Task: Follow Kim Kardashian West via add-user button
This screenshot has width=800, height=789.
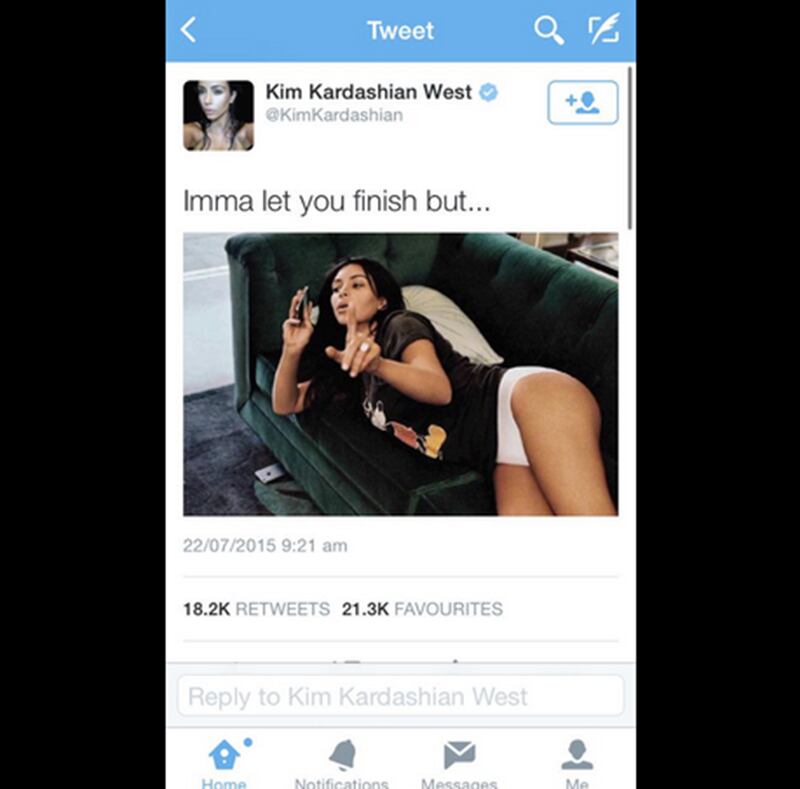Action: 583,103
